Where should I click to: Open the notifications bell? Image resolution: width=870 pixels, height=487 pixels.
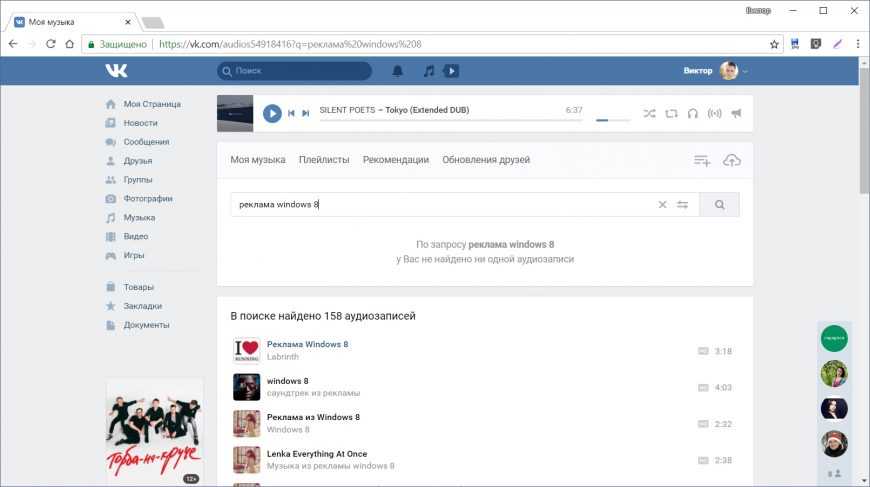click(x=397, y=71)
